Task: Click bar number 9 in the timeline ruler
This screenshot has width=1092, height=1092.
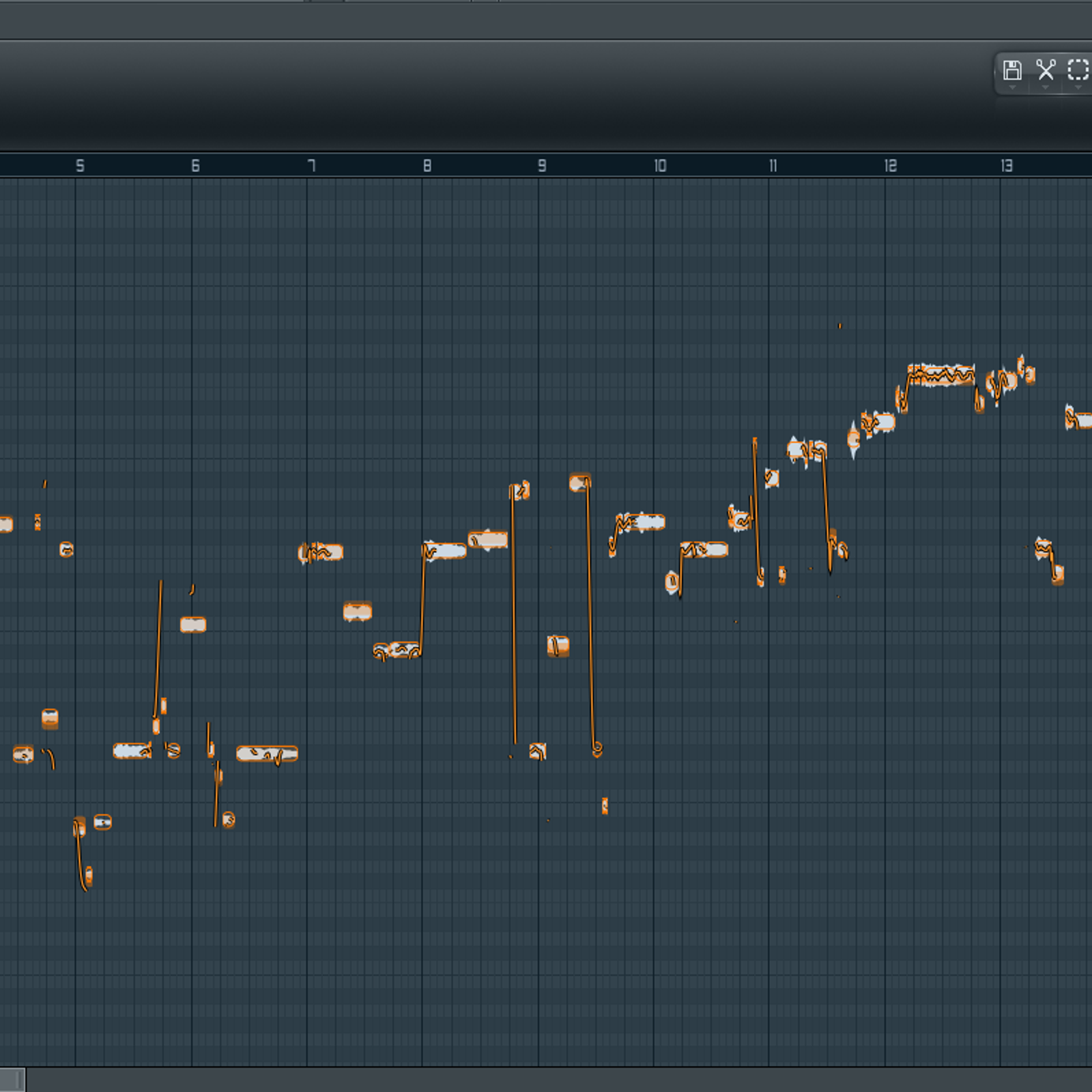Action: pos(542,165)
